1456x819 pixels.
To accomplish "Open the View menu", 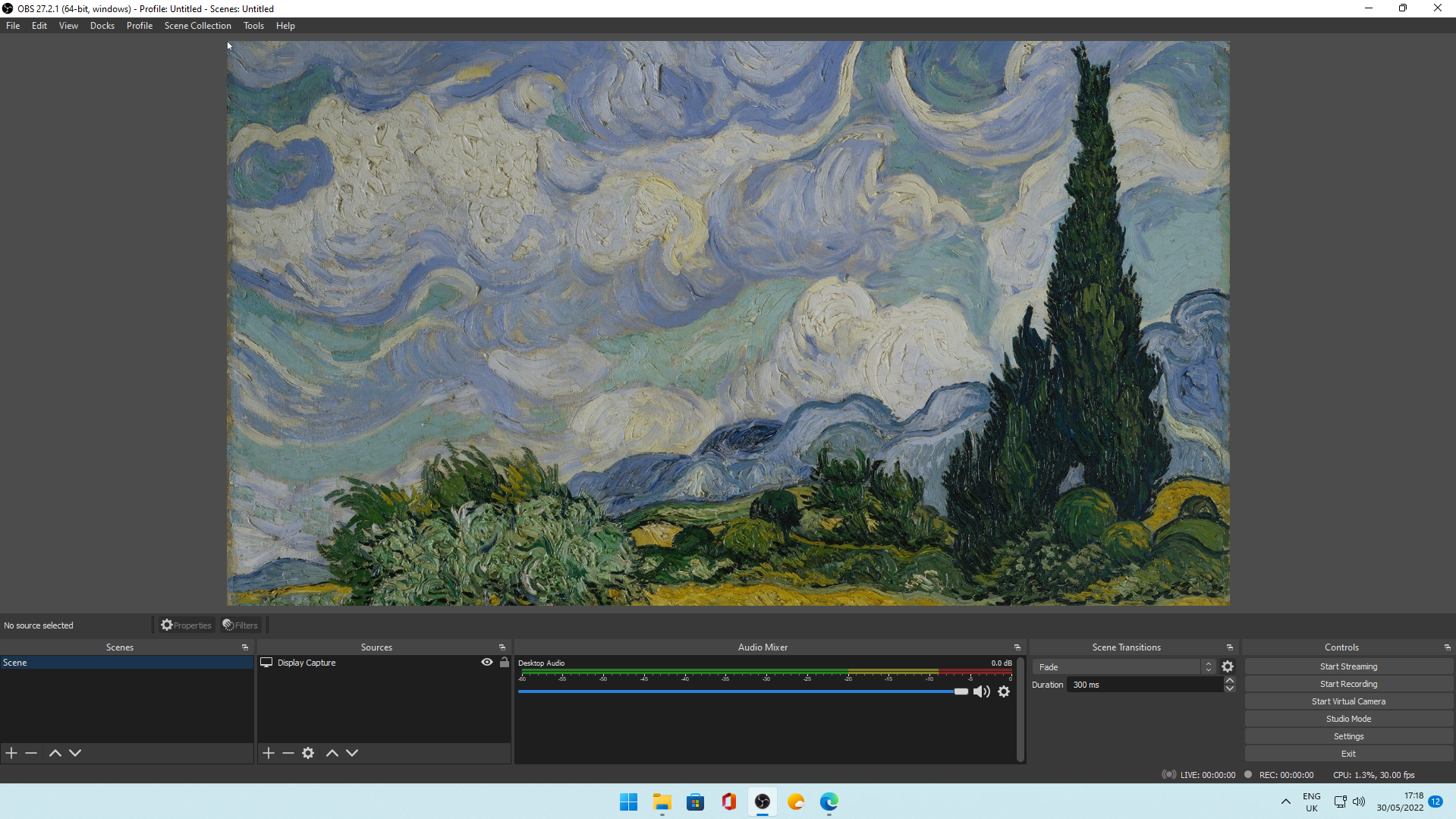I will pyautogui.click(x=68, y=26).
